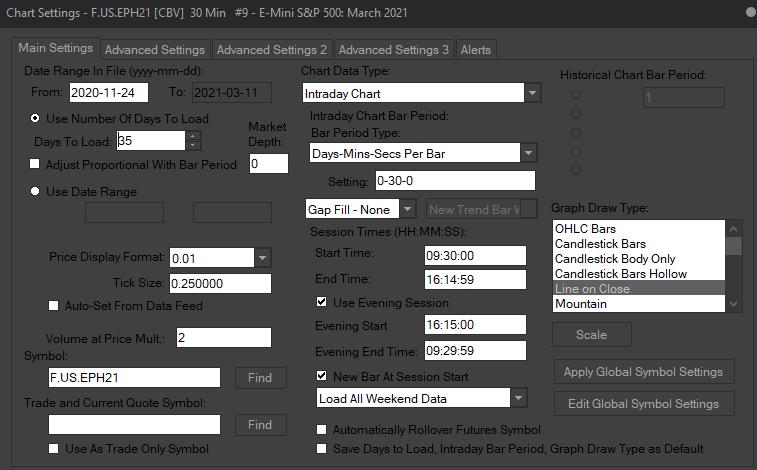This screenshot has width=757, height=470.
Task: Increase Days To Load with spinner arrow
Action: click(193, 135)
